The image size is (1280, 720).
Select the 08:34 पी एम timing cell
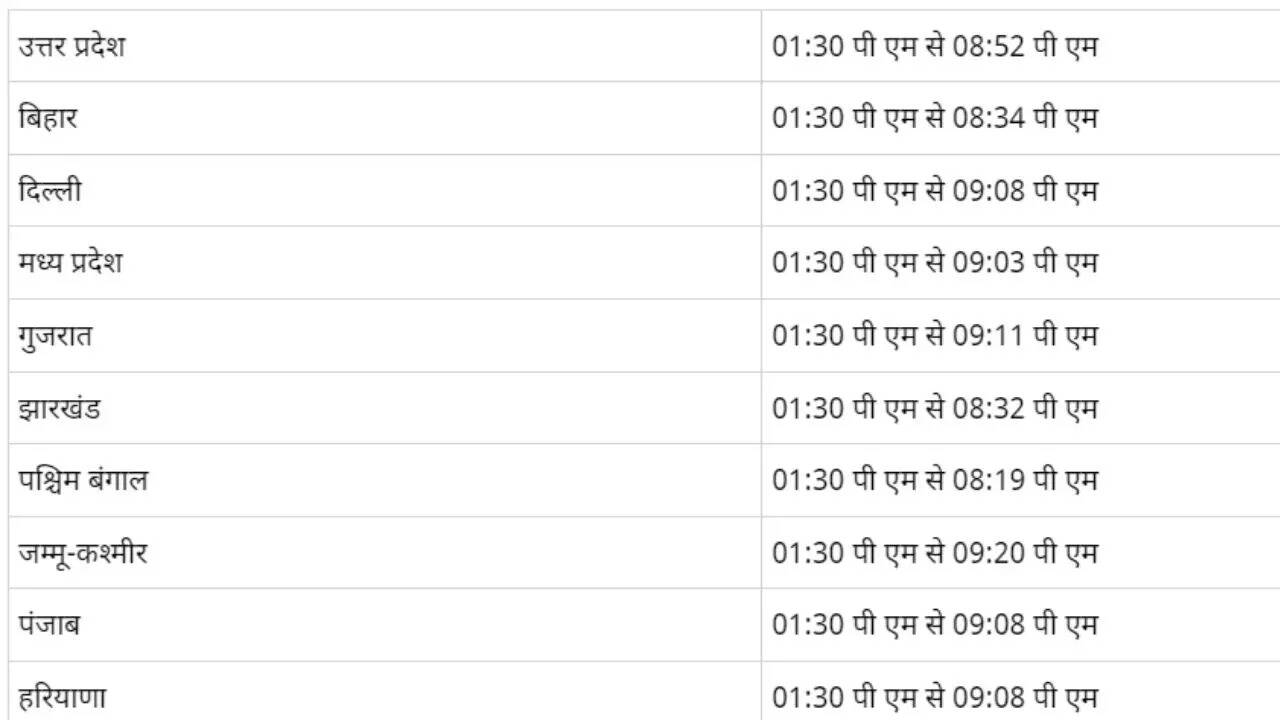pyautogui.click(x=934, y=118)
